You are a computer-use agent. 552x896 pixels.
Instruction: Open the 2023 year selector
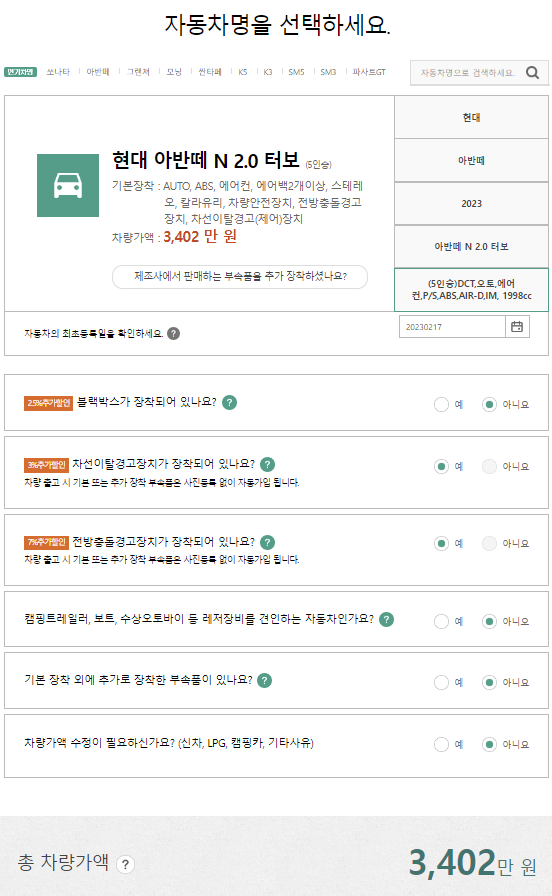[x=471, y=203]
